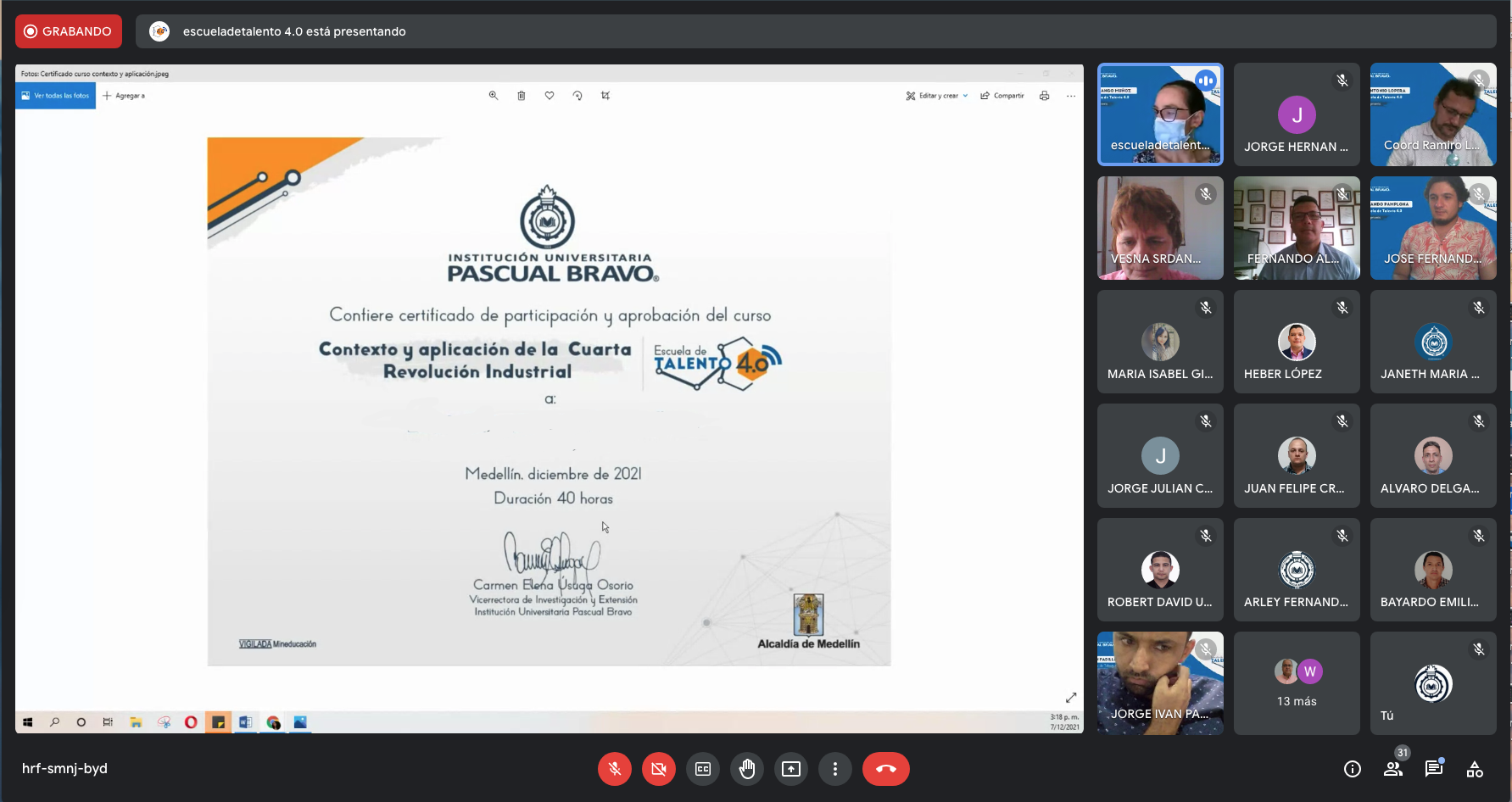Open the 13 más participants tile
Screen dimensions: 1512x802
tap(1297, 683)
